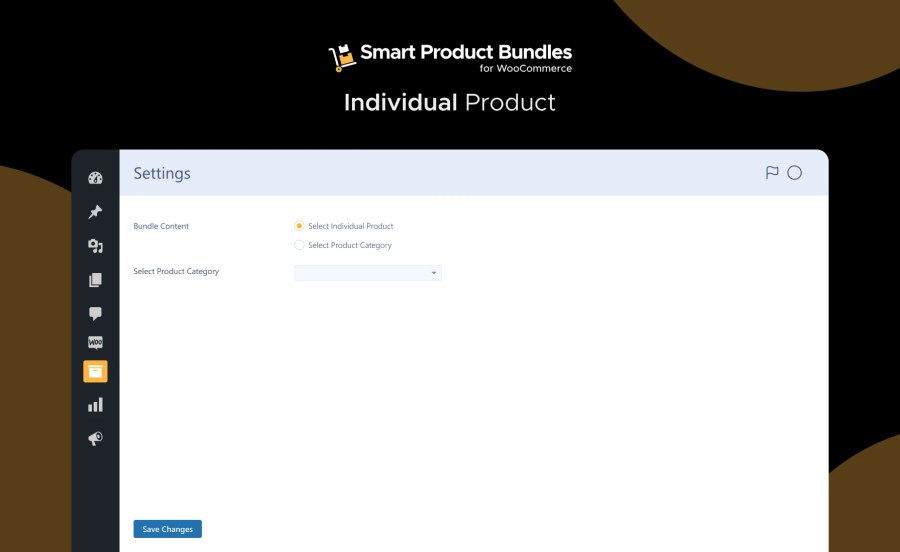Open the Analytics bar chart icon
Screen dimensions: 900x552
(95, 405)
